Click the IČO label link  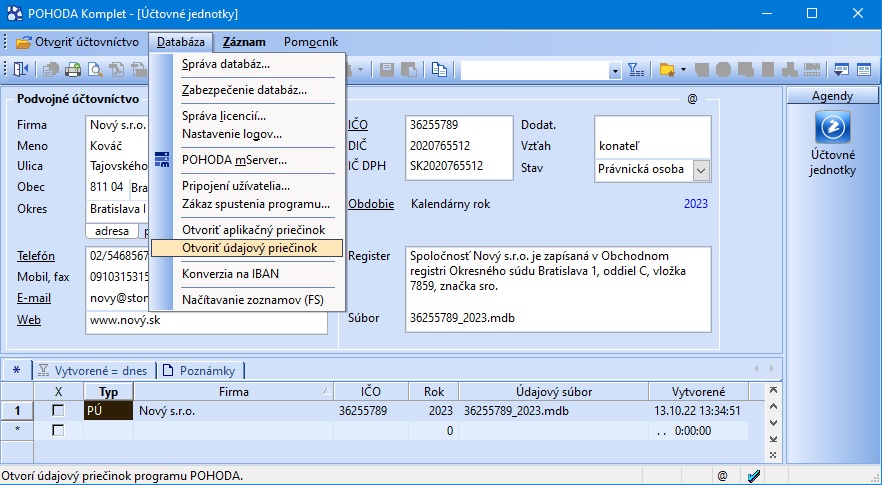pos(358,125)
